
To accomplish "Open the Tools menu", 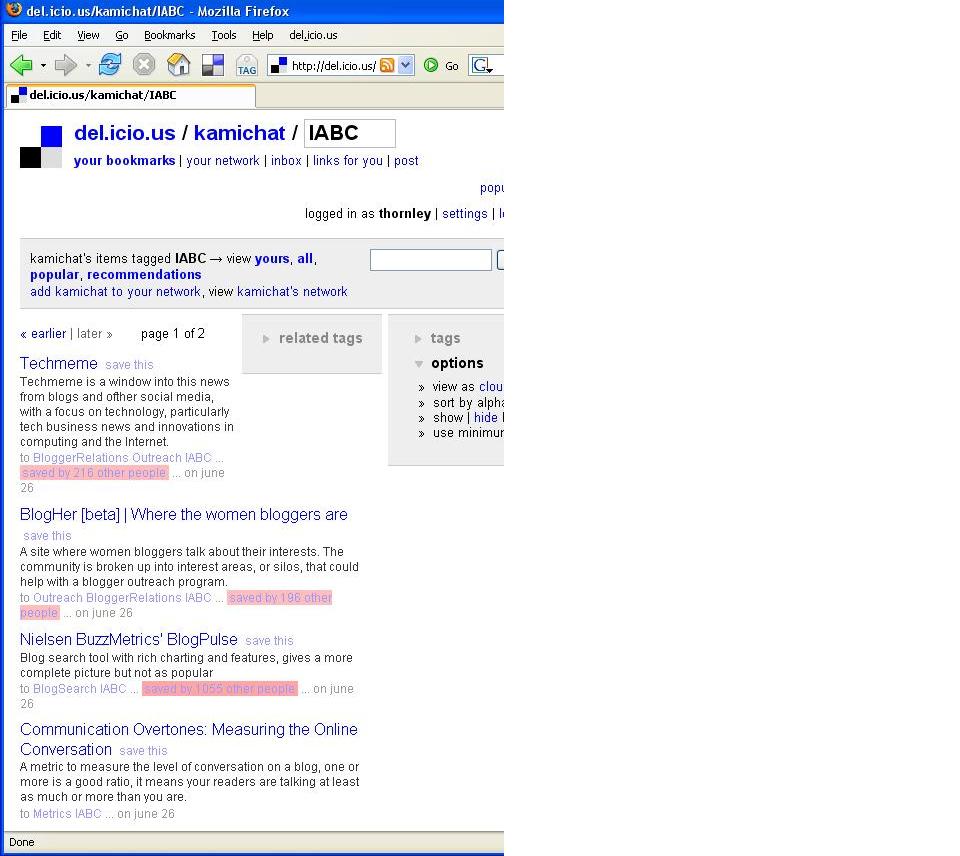I will (223, 35).
